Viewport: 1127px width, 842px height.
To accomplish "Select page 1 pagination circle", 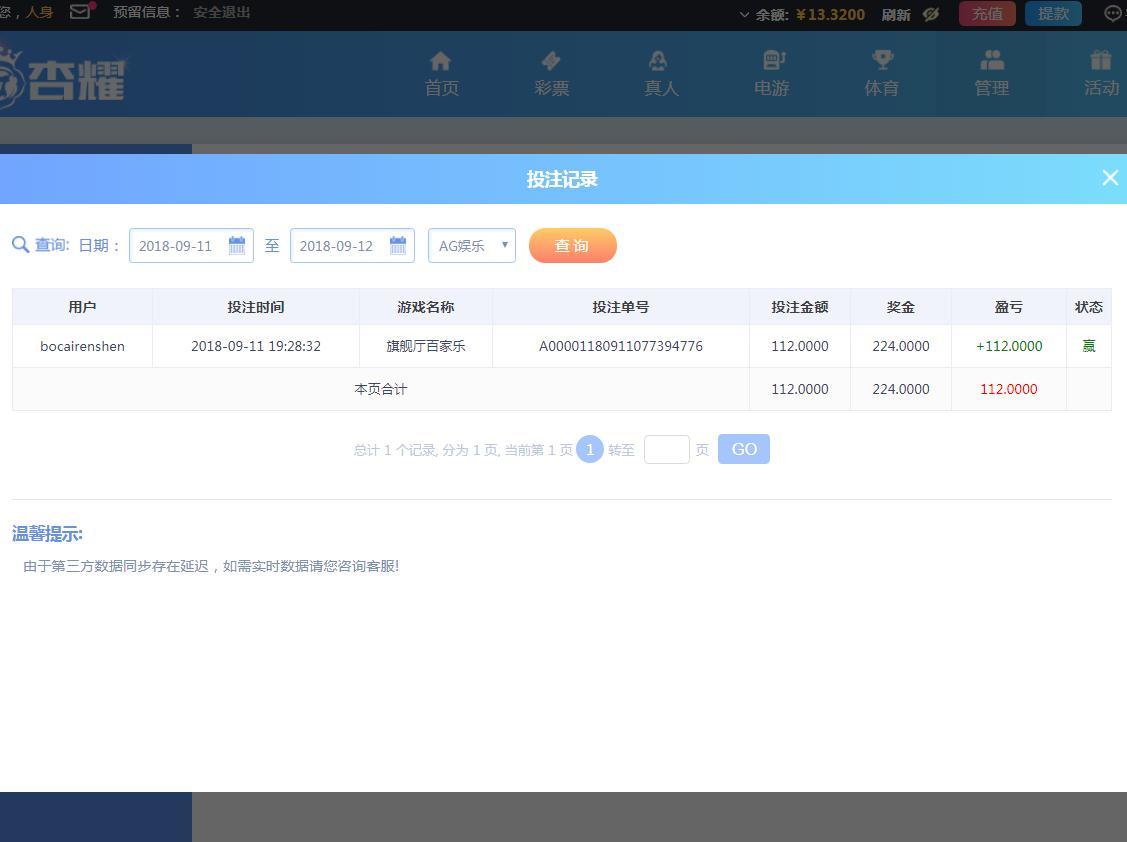I will pyautogui.click(x=590, y=450).
